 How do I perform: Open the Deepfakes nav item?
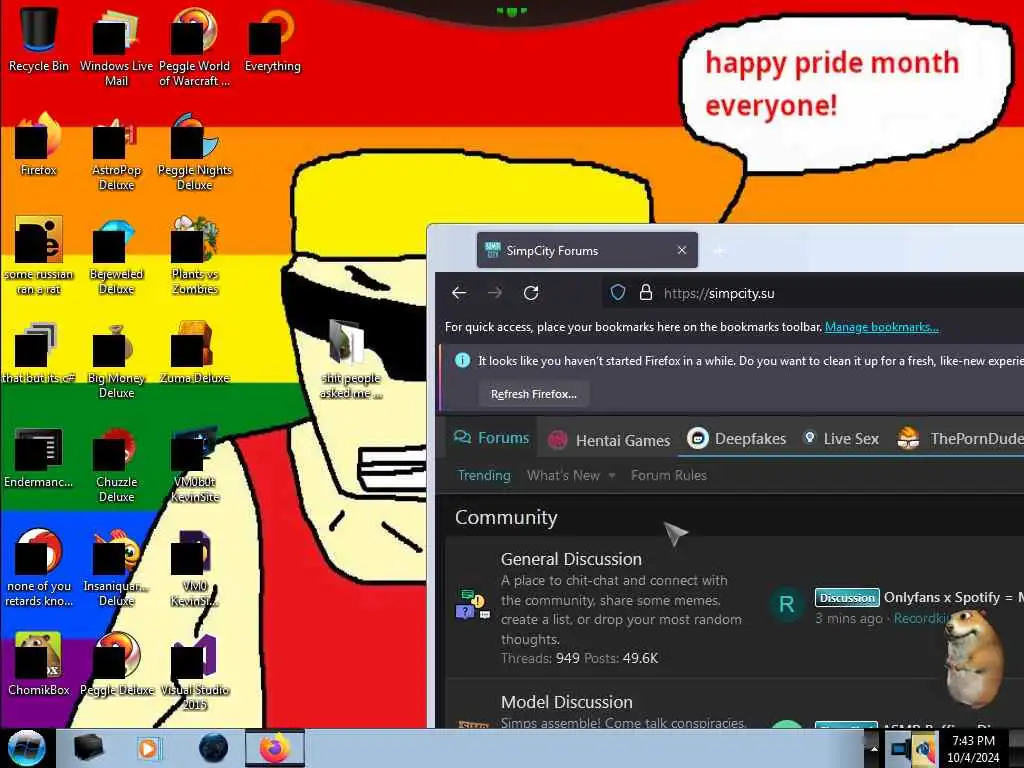pos(737,439)
